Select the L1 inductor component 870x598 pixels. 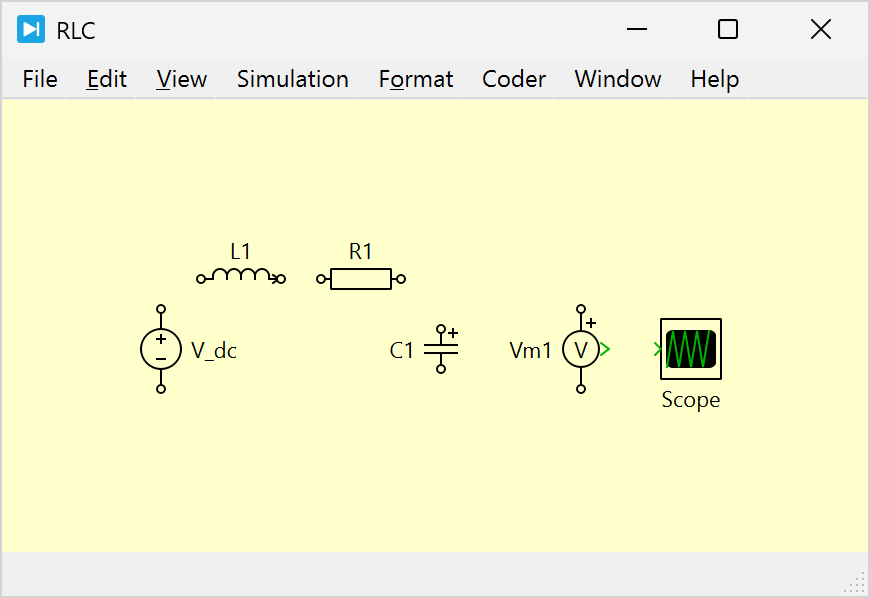point(240,277)
